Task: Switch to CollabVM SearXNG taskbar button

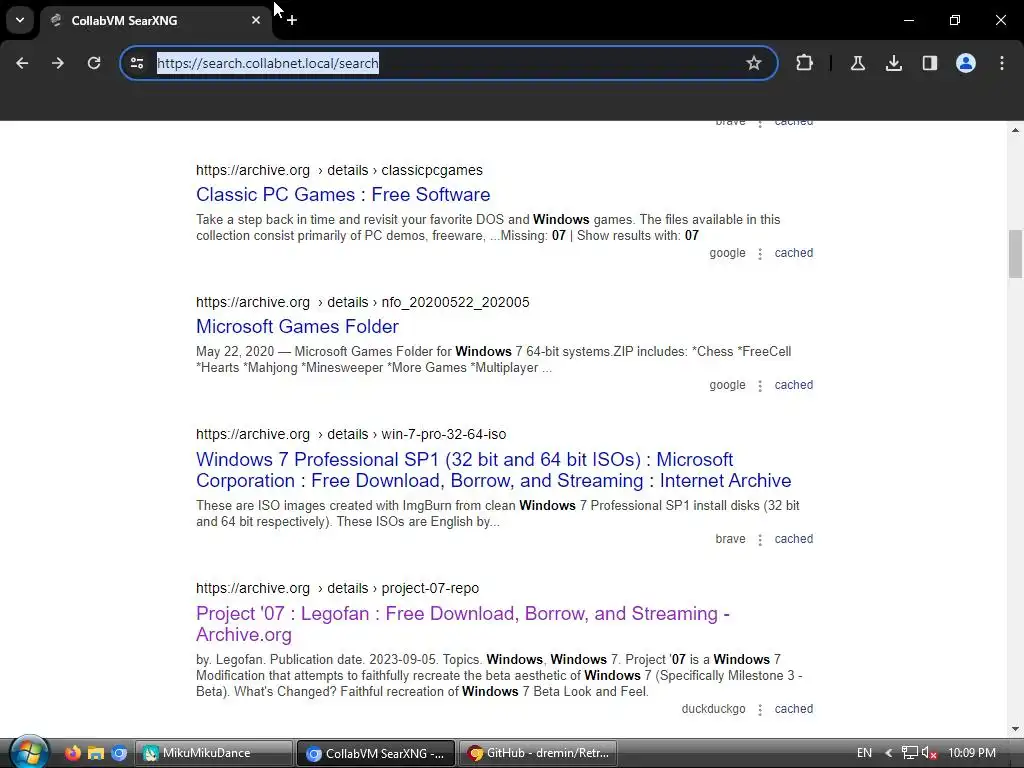Action: (x=376, y=754)
